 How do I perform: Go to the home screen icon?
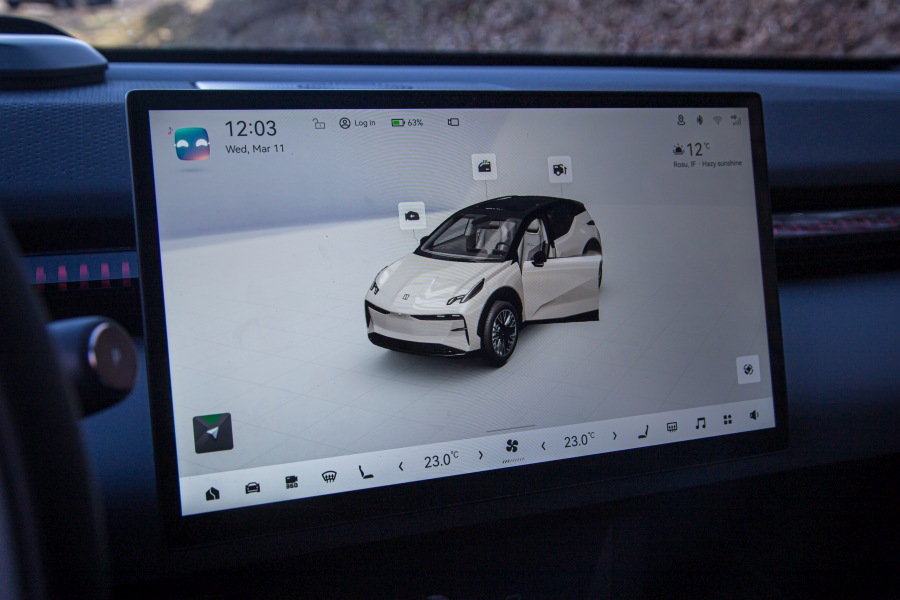pyautogui.click(x=212, y=494)
